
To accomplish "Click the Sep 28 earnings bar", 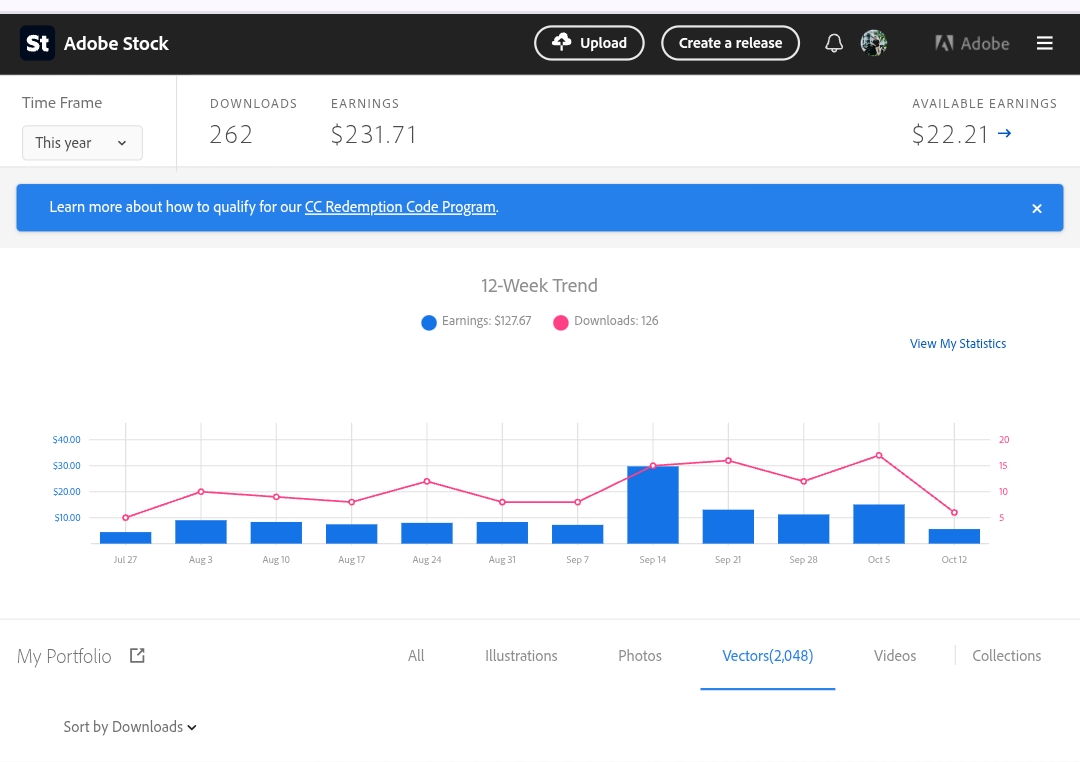I will pos(804,529).
